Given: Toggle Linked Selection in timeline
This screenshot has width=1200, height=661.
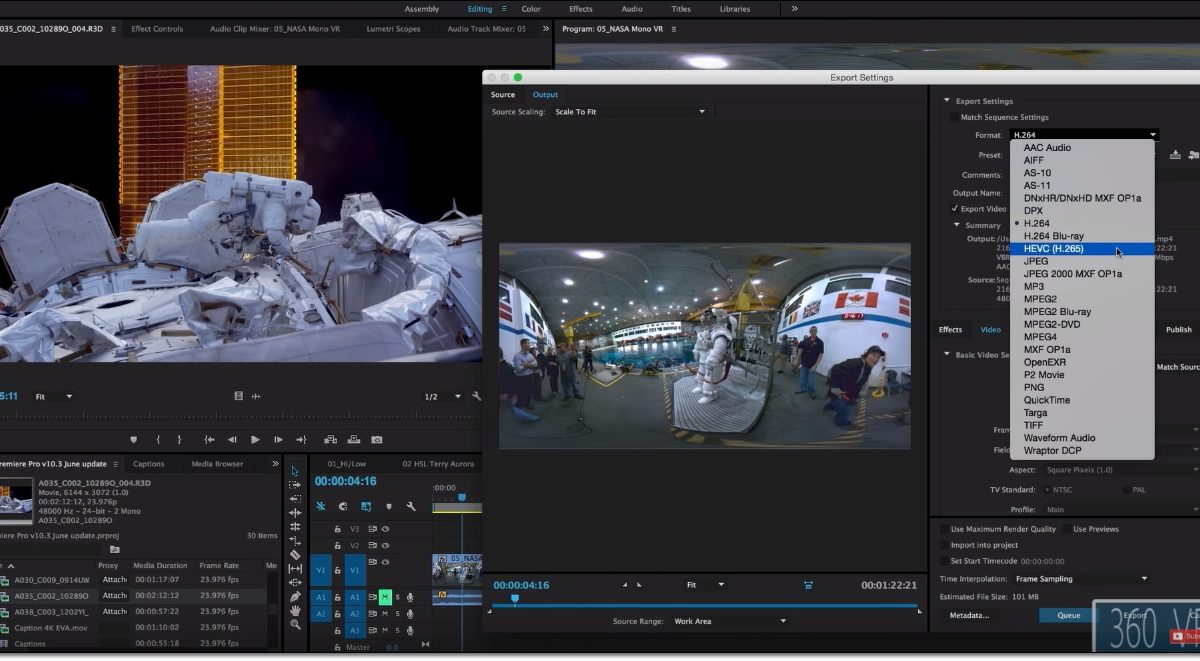Looking at the screenshot, I should point(366,506).
